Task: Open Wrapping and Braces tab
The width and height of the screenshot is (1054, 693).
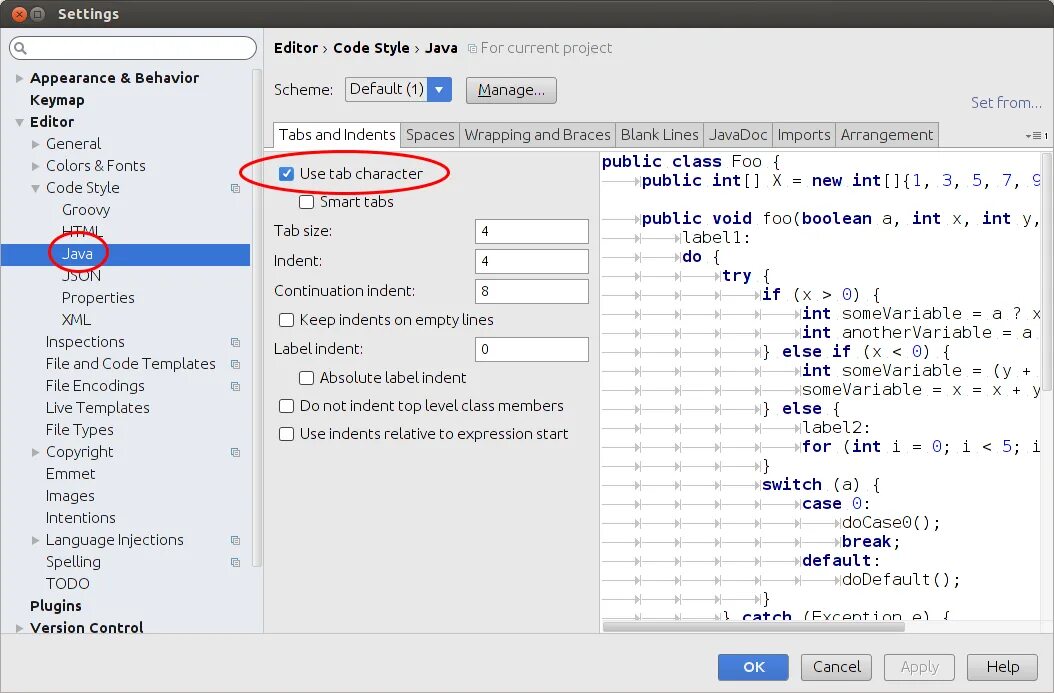Action: [x=537, y=135]
